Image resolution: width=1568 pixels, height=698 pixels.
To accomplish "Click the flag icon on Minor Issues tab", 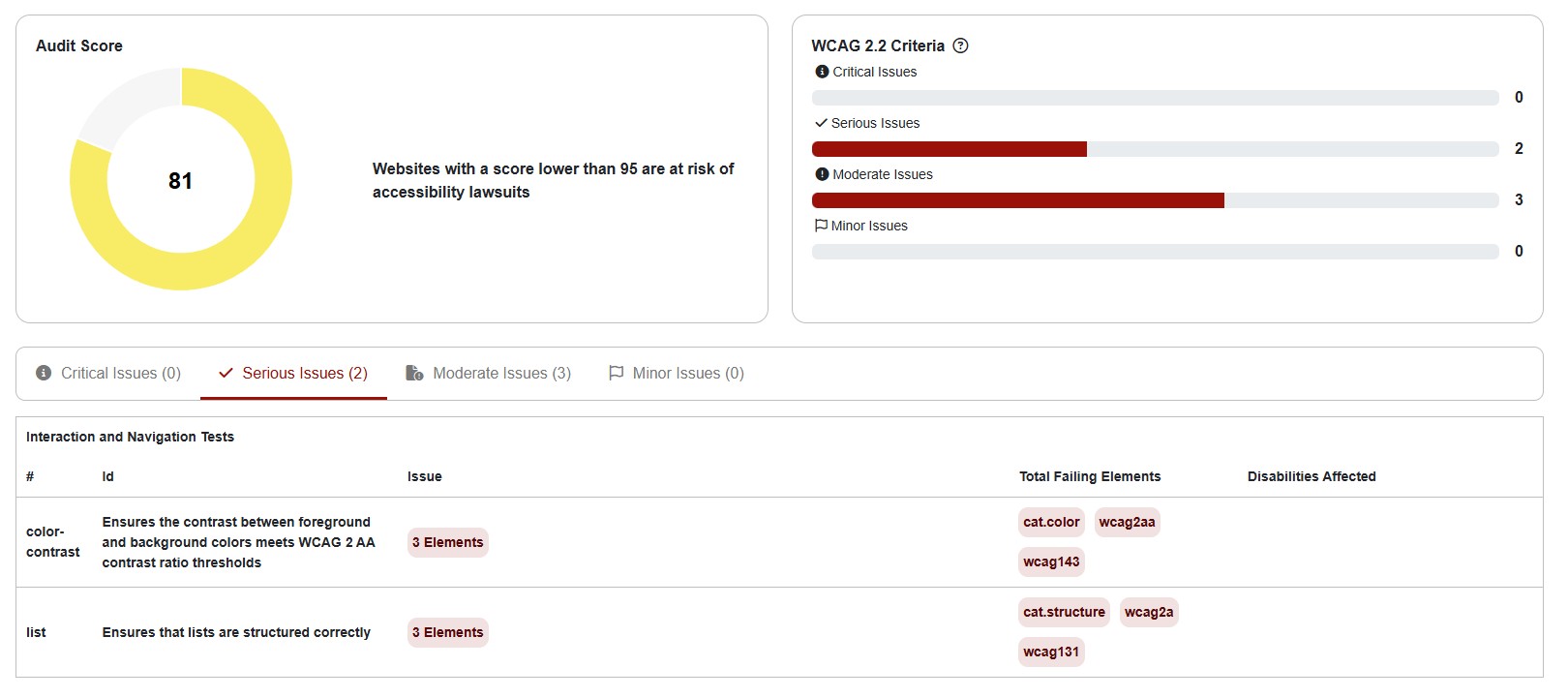I will pos(616,373).
